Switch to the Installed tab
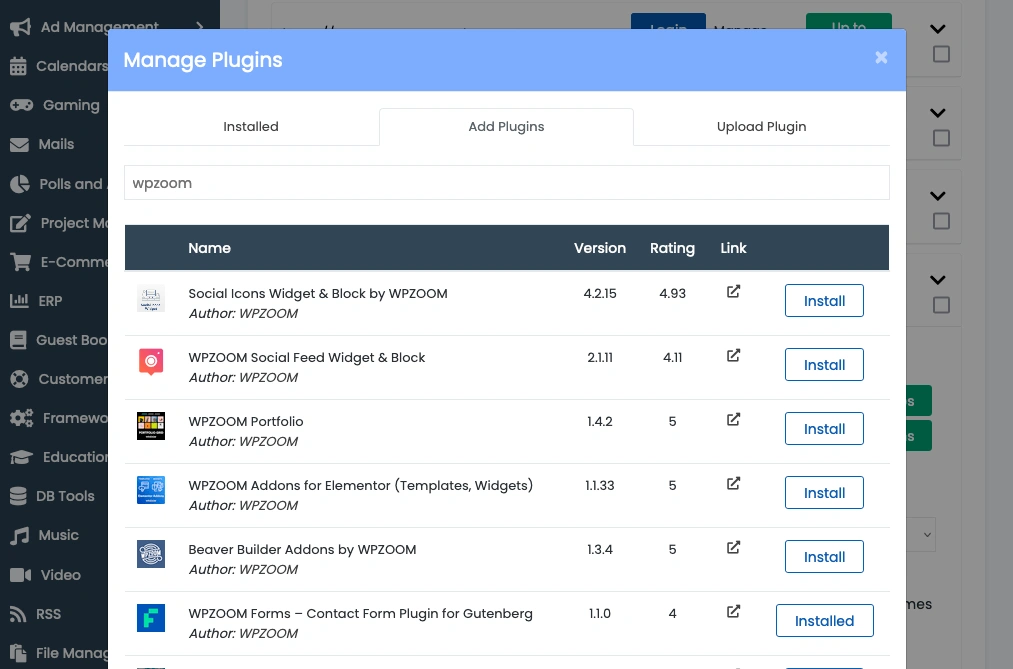Screen dimensions: 1013x669 point(251,127)
